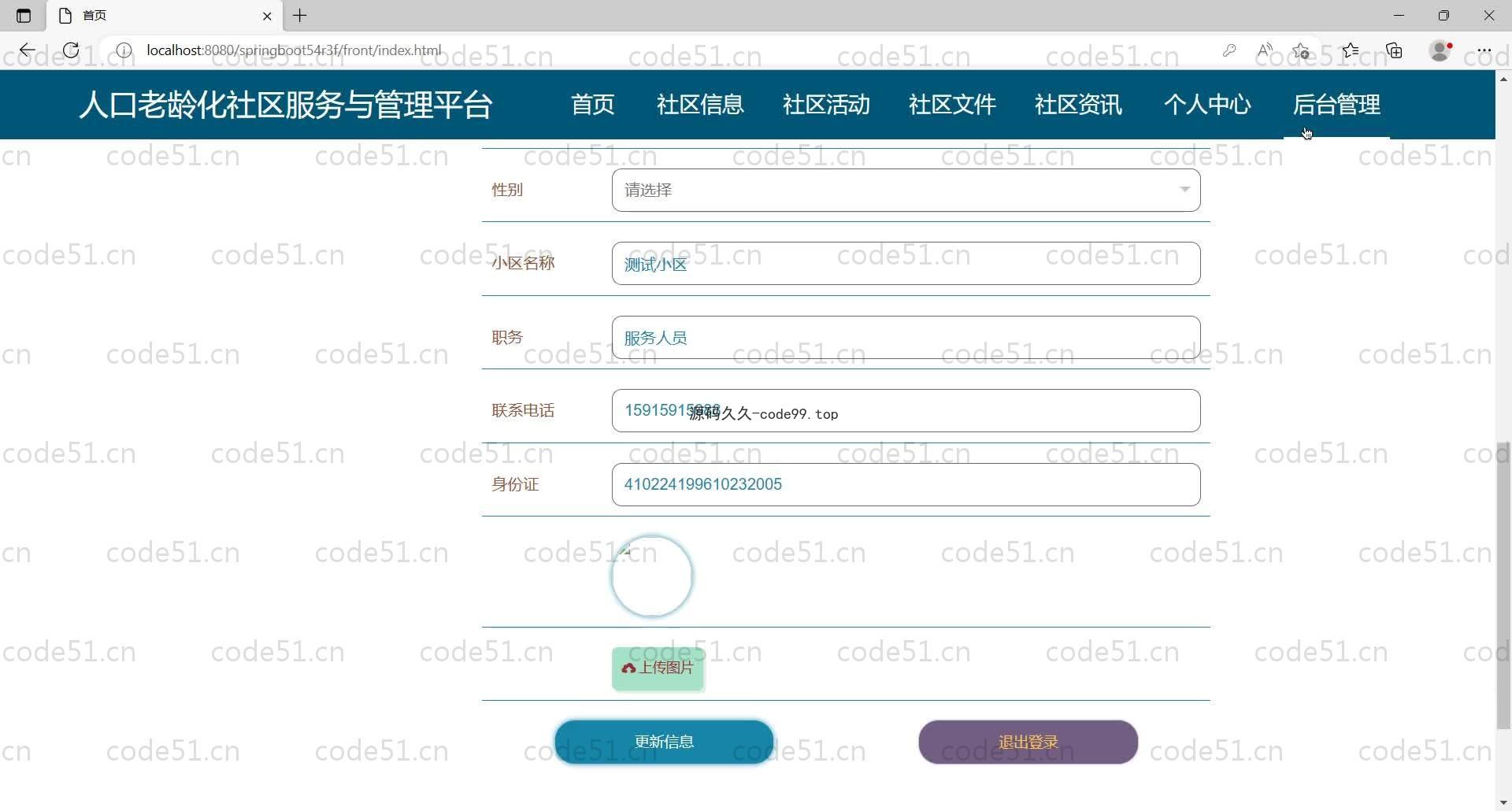Open the 首页 navigation menu item
1512x811 pixels.
click(592, 104)
